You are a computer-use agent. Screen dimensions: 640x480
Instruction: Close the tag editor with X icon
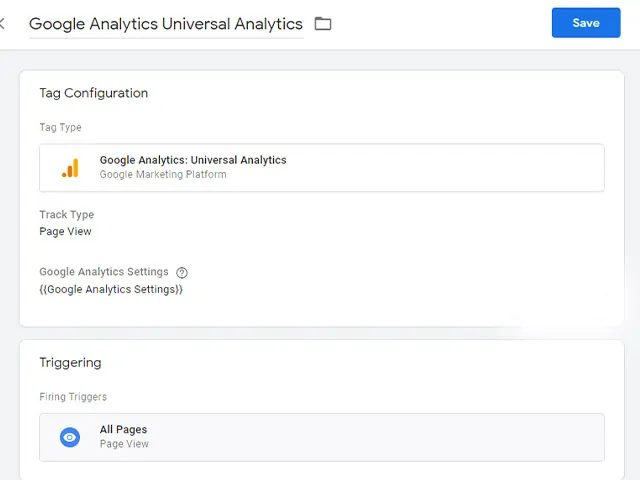click(x=2, y=23)
